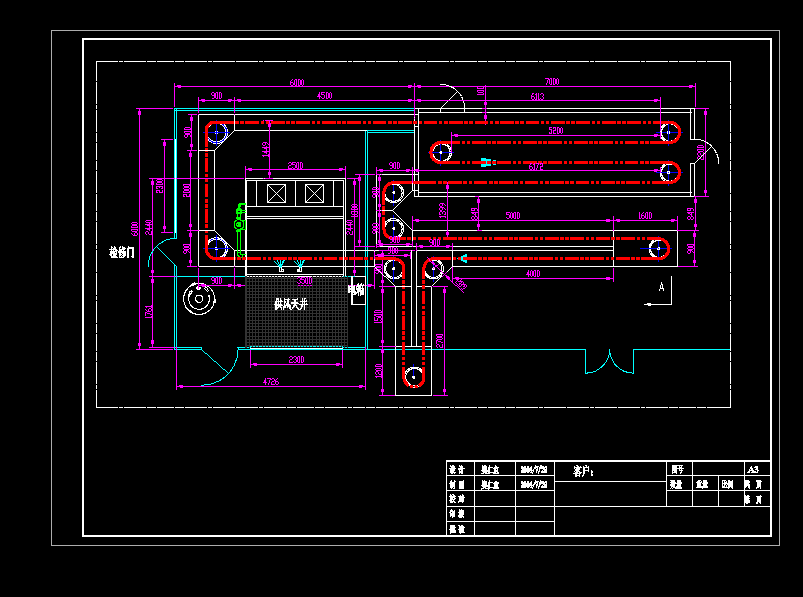Pick the 2500 dimension above the cabinet
The image size is (803, 597).
(x=295, y=165)
